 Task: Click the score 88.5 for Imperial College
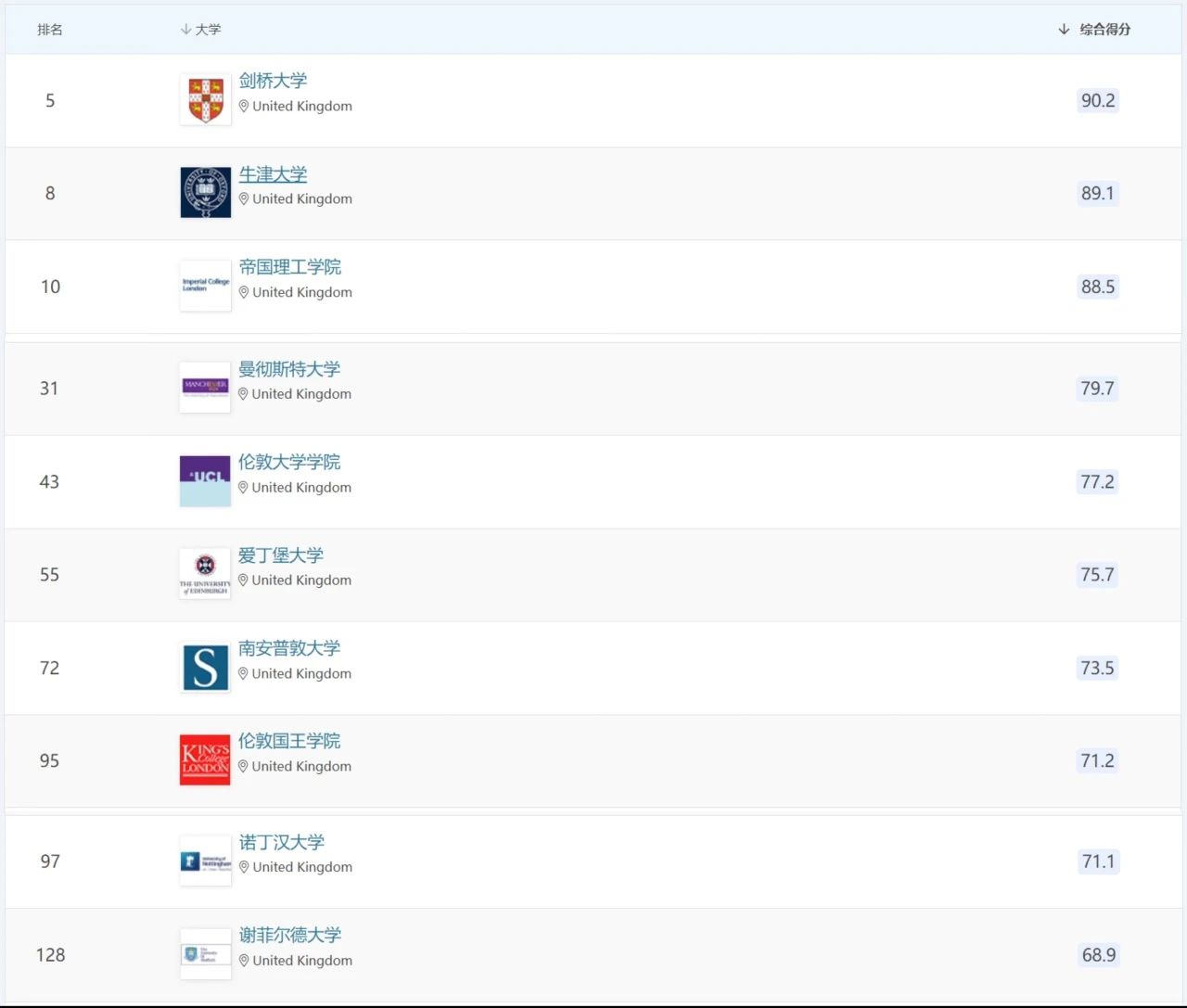(x=1098, y=287)
